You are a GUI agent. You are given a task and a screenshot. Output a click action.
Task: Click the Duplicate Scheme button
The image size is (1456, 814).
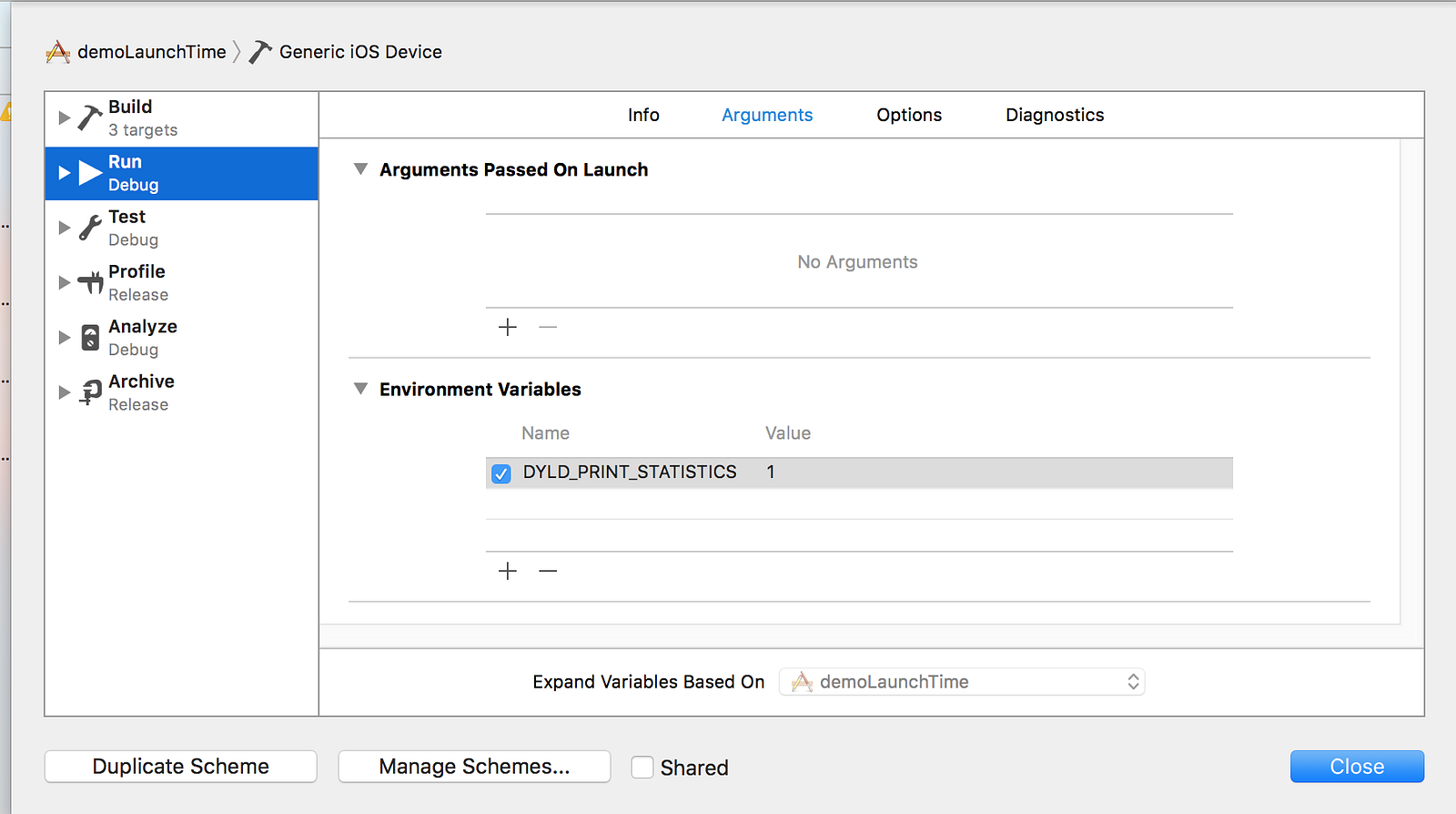(x=181, y=767)
